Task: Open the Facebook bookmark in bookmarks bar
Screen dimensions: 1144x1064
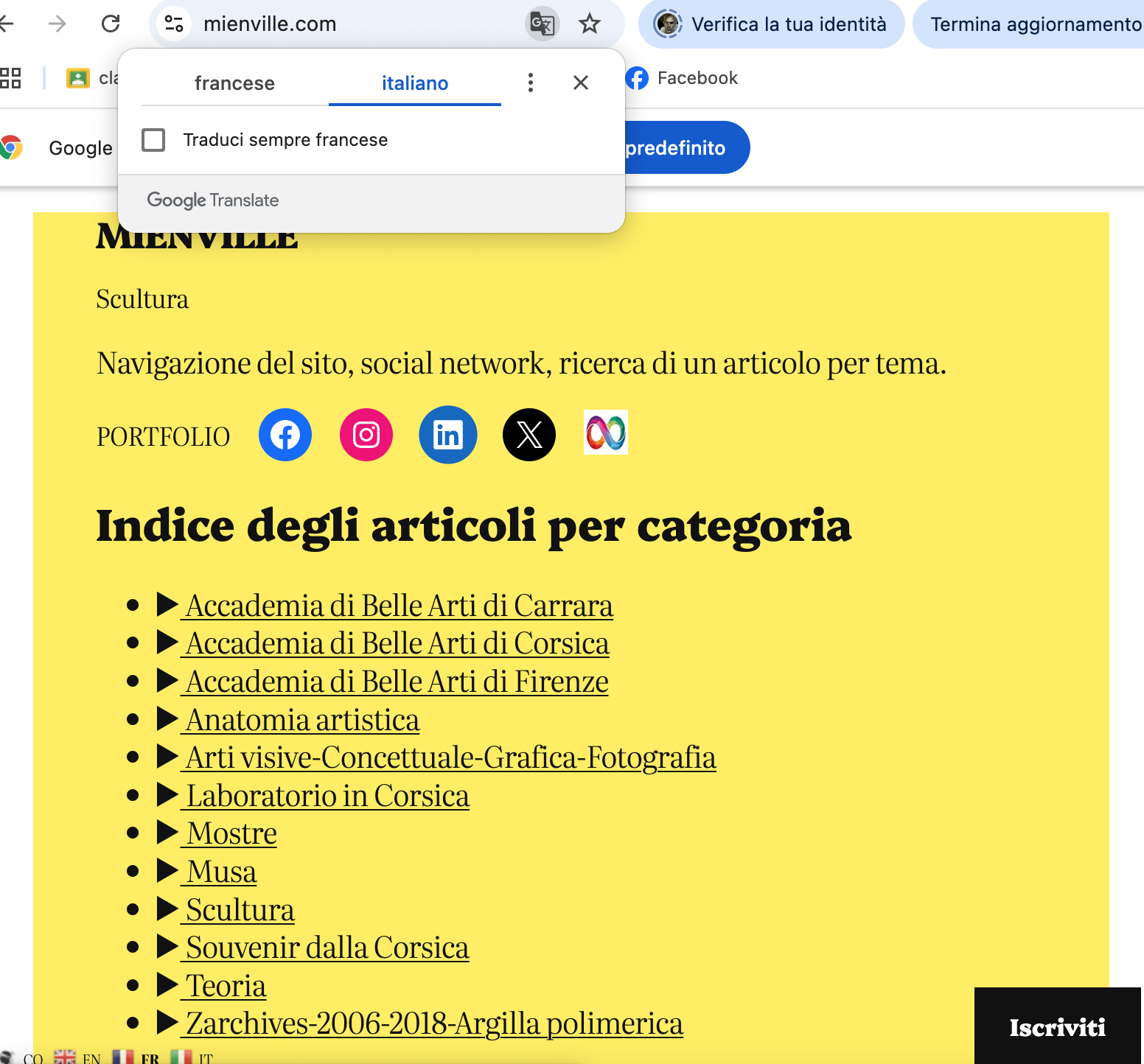Action: (x=682, y=77)
